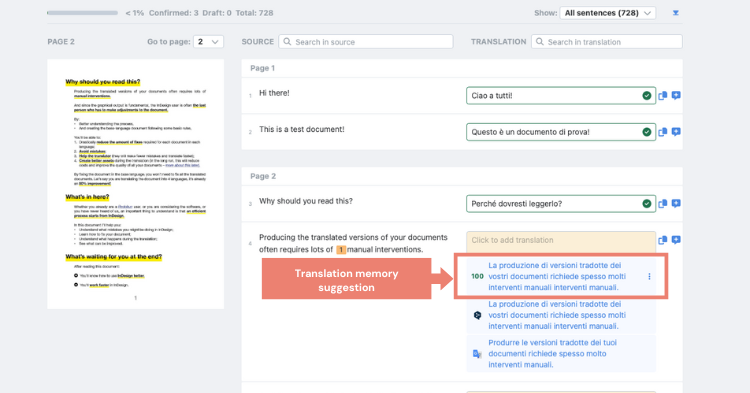Click the "SOURCE" column heading
This screenshot has width=750, height=393.
point(258,42)
